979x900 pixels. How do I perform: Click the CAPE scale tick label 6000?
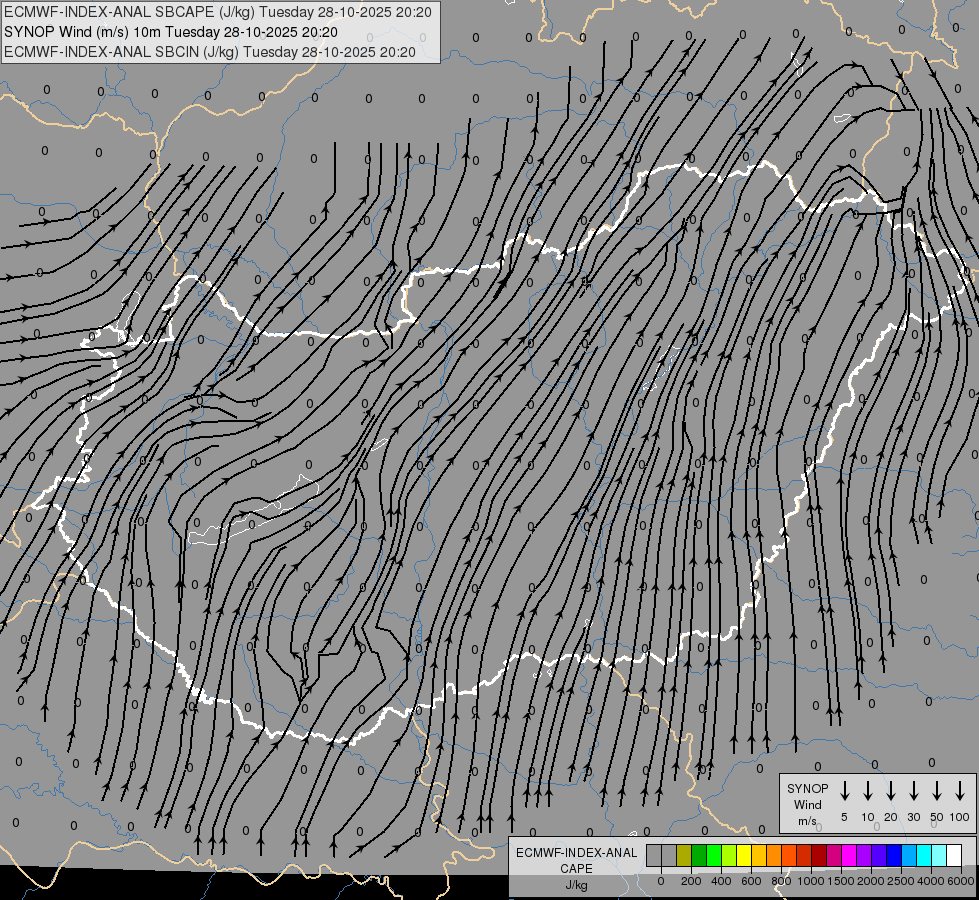961,881
